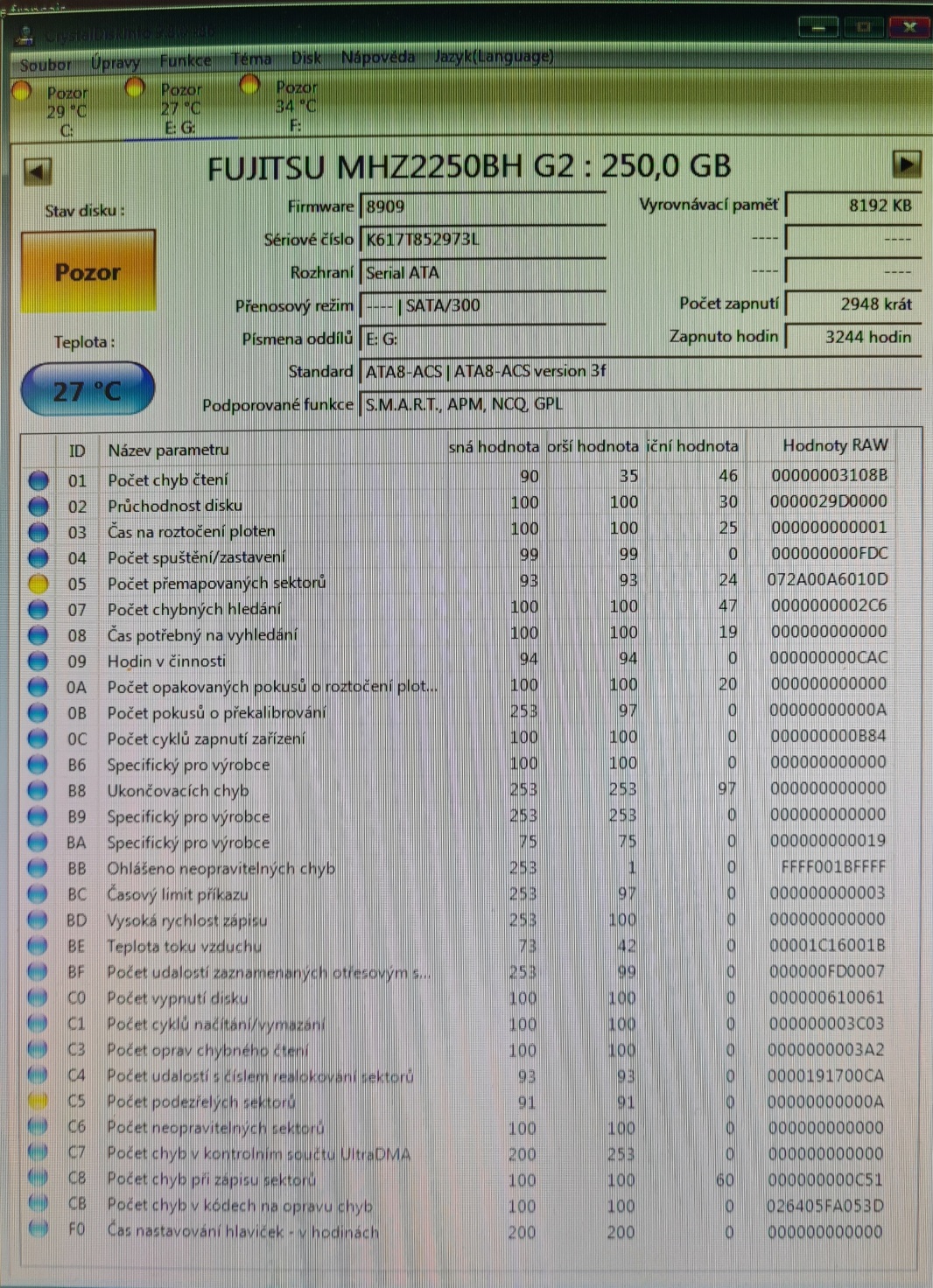Click status dot of Počet chyb čtení row

38,480
